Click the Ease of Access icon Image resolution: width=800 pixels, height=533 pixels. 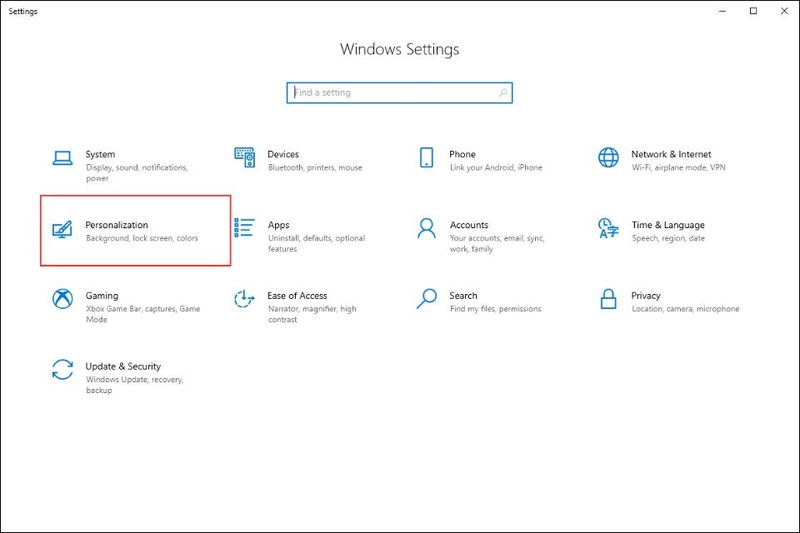coord(244,299)
